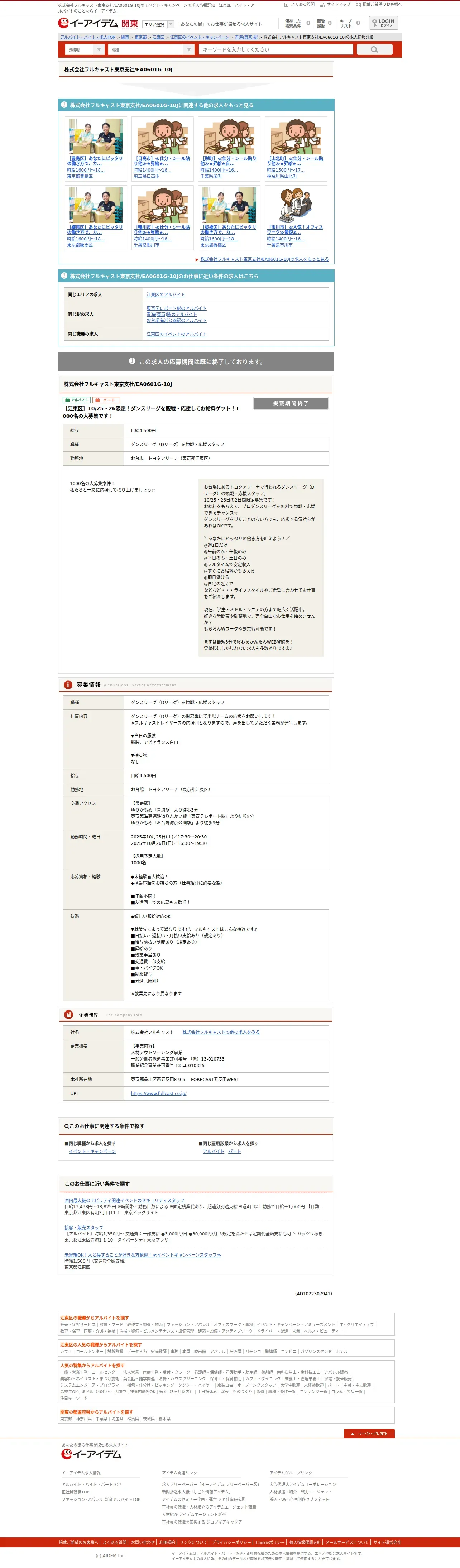Open the 鴨川市 job illustration thumbnail
Image resolution: width=460 pixels, height=1568 pixels.
162,205
